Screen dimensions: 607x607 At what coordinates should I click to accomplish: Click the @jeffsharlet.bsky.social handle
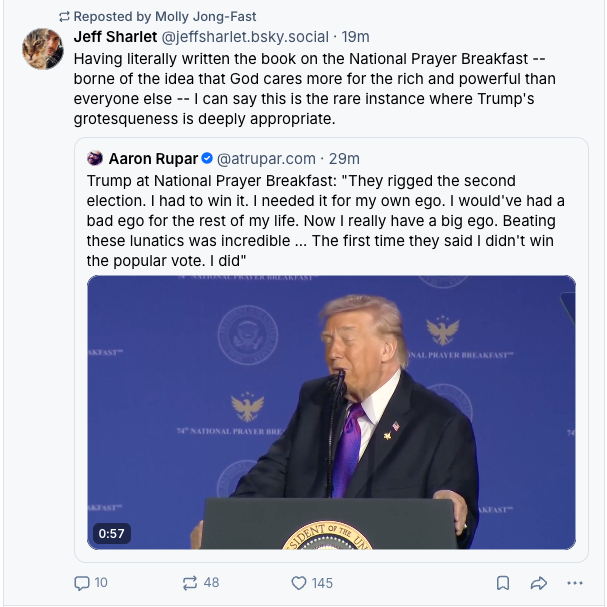[x=245, y=37]
